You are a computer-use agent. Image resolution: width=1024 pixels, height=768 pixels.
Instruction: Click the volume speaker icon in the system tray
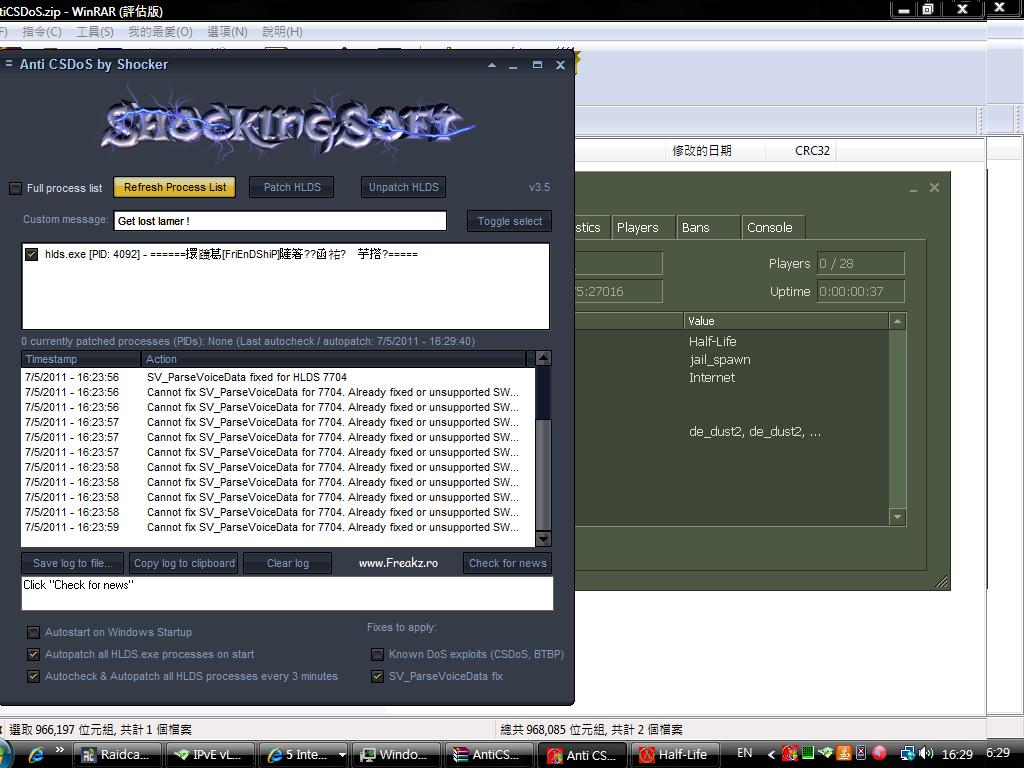point(925,753)
